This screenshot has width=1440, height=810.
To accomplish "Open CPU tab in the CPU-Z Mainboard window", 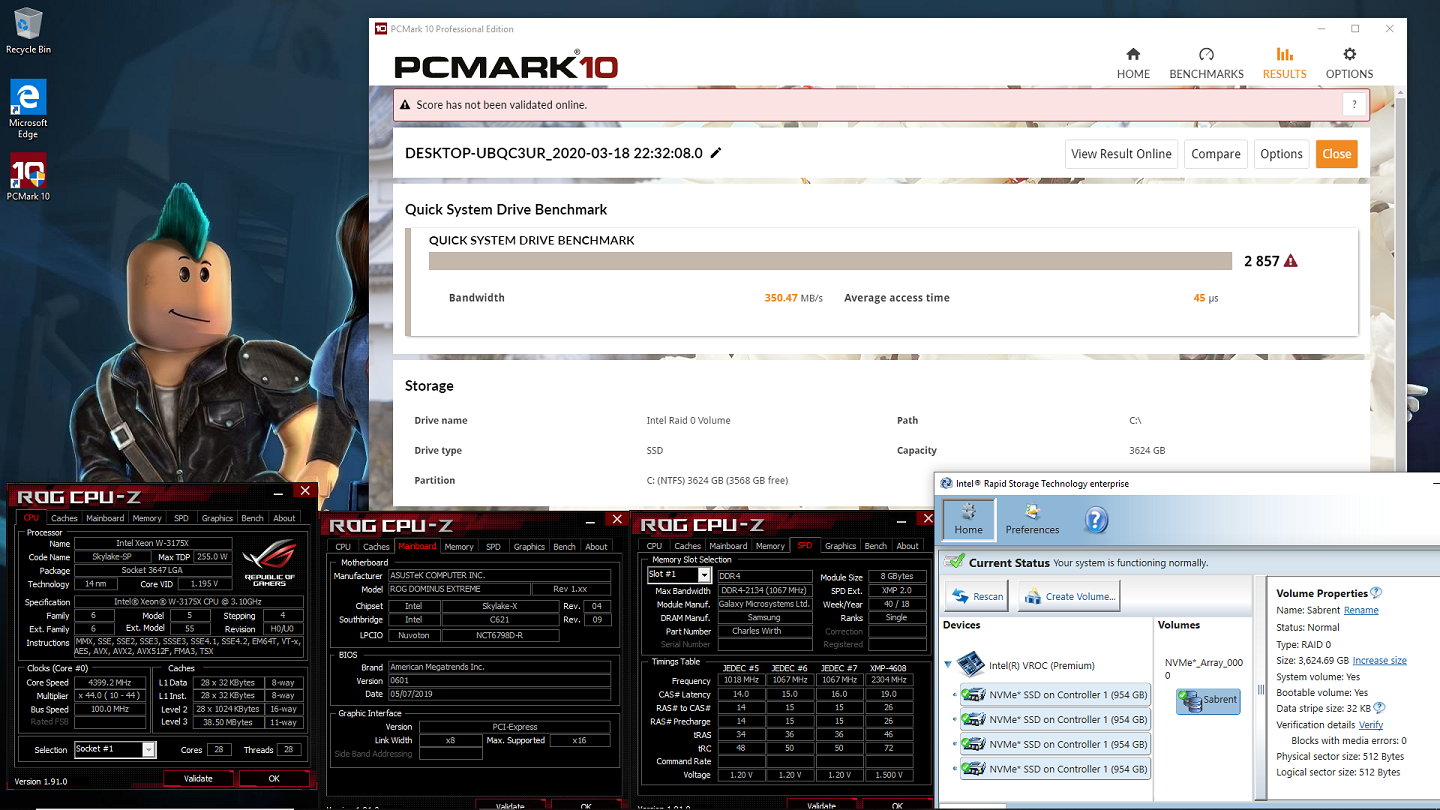I will [x=343, y=546].
